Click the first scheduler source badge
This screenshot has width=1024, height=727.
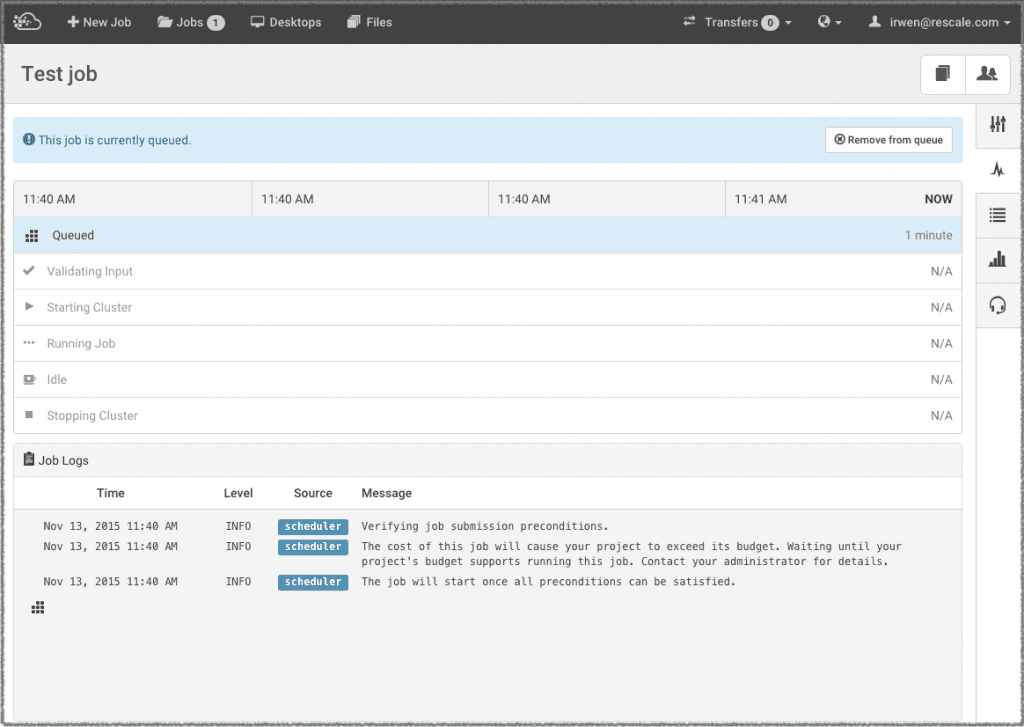click(x=313, y=526)
